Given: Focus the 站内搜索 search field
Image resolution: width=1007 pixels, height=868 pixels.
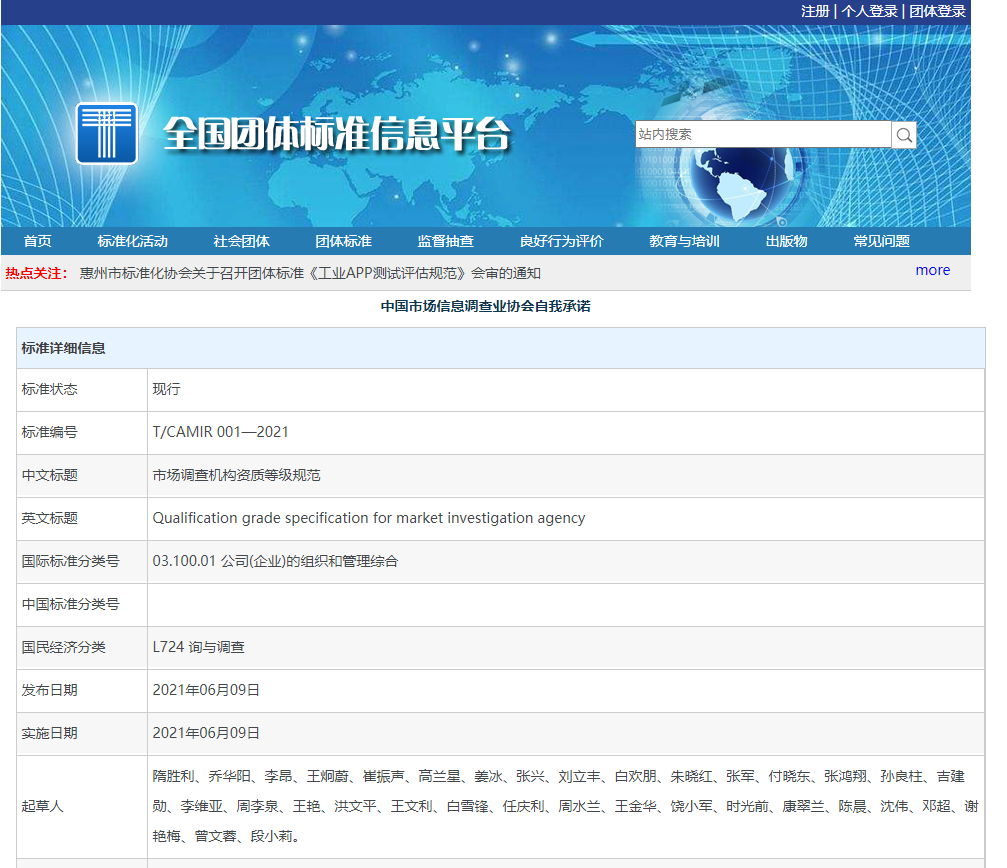Looking at the screenshot, I should tap(763, 135).
